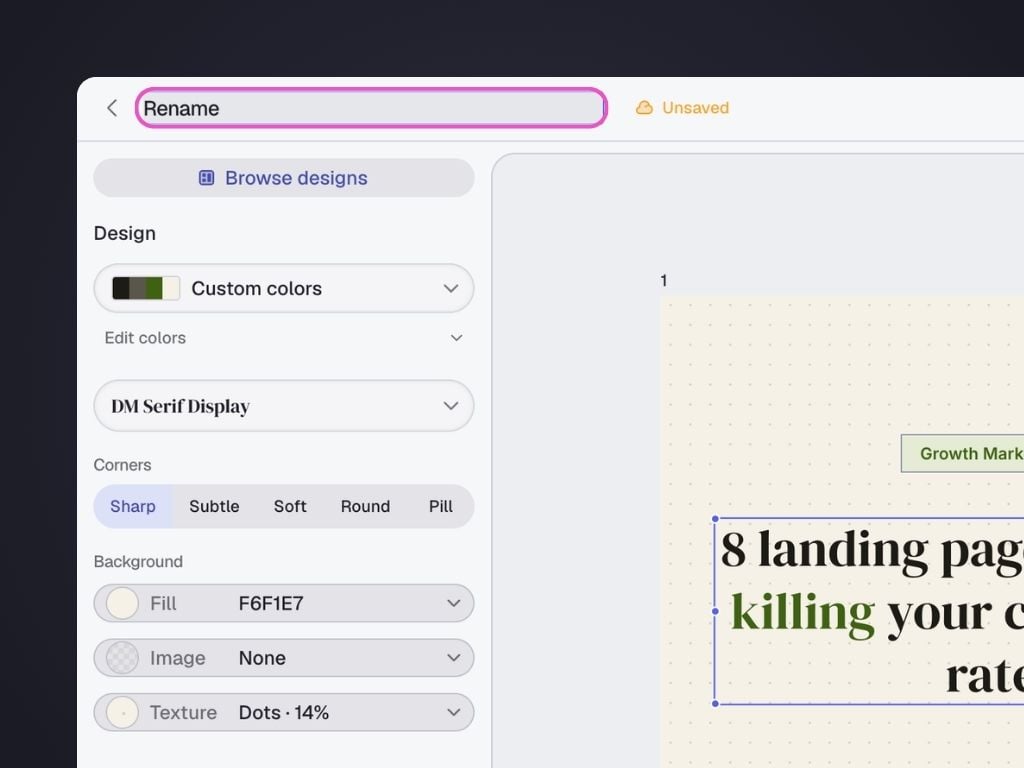This screenshot has width=1024, height=768.
Task: Click the Image transparent checker swatch
Action: pyautogui.click(x=122, y=658)
